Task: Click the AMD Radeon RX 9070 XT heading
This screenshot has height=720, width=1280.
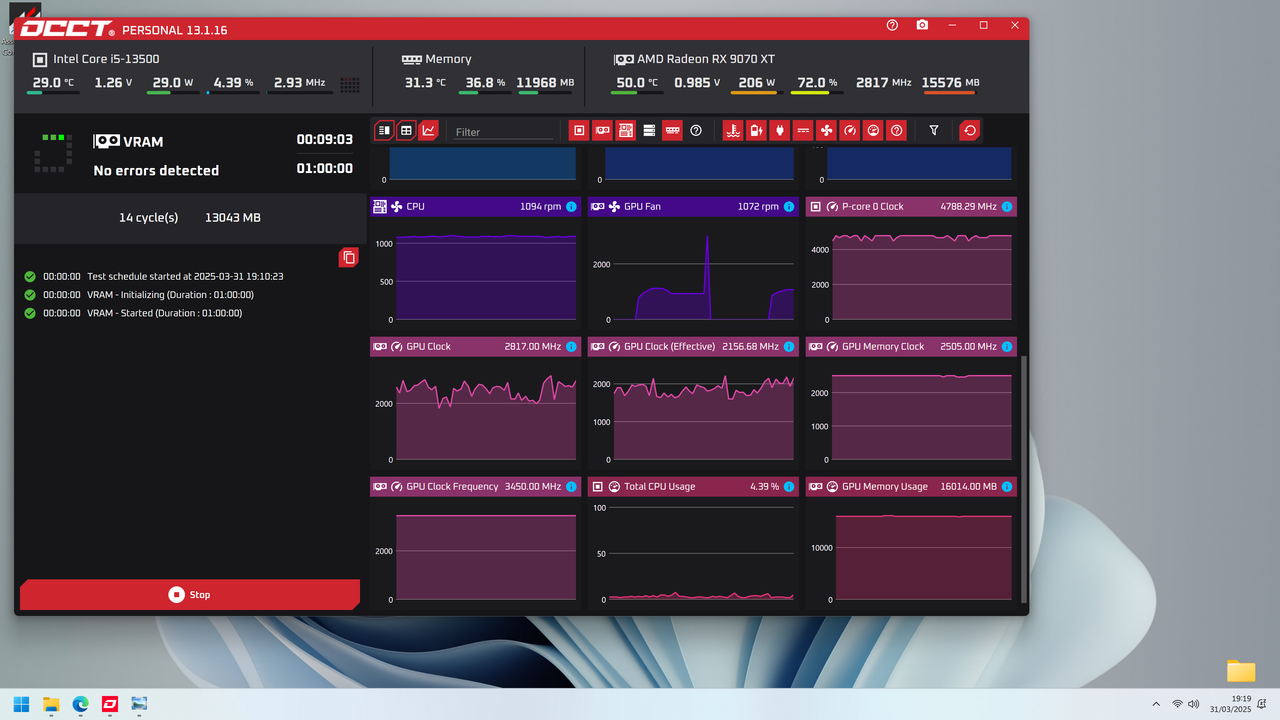Action: point(707,59)
